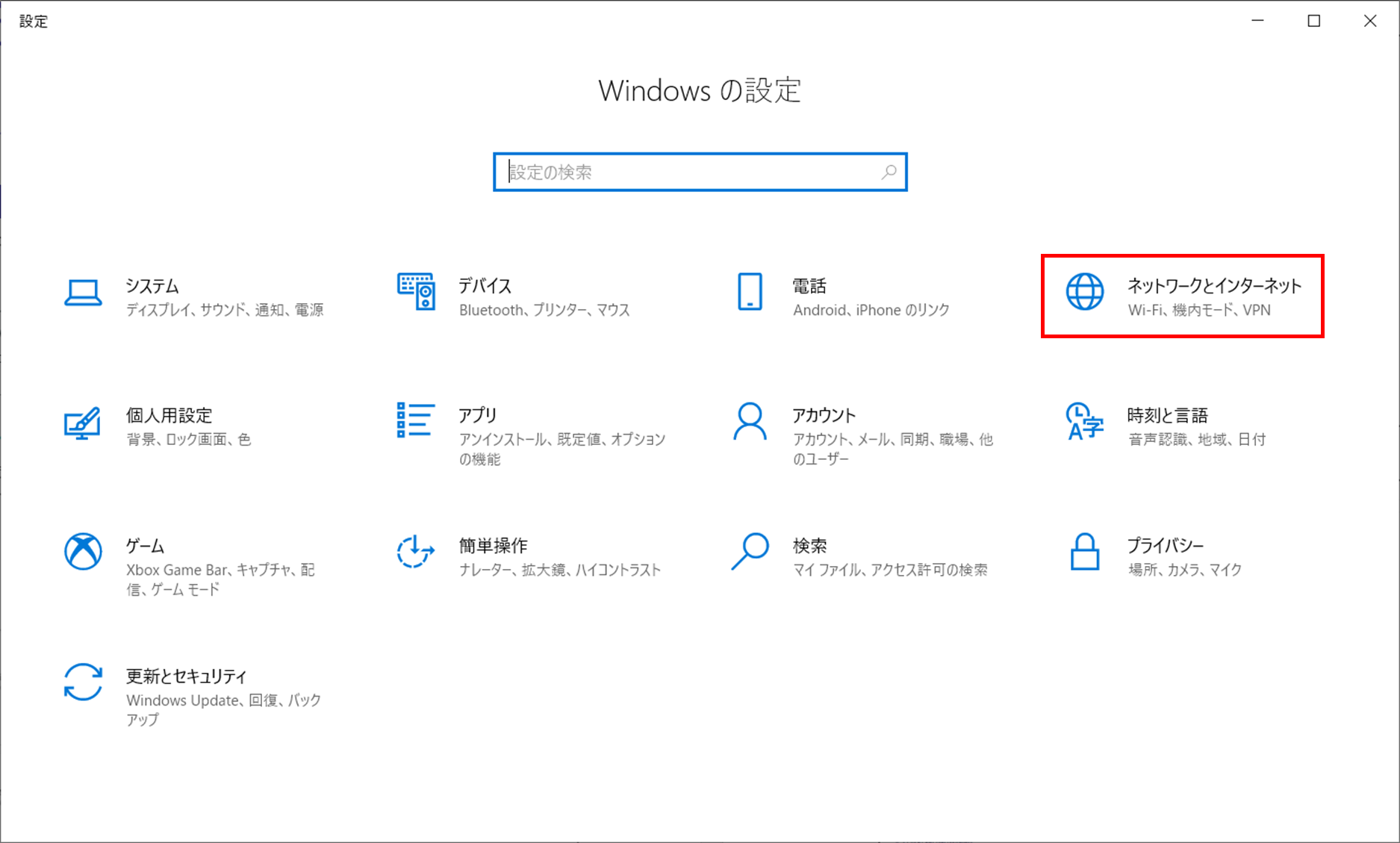Click text 音声認識、地域、日付
This screenshot has height=843, width=1400.
(x=1197, y=439)
